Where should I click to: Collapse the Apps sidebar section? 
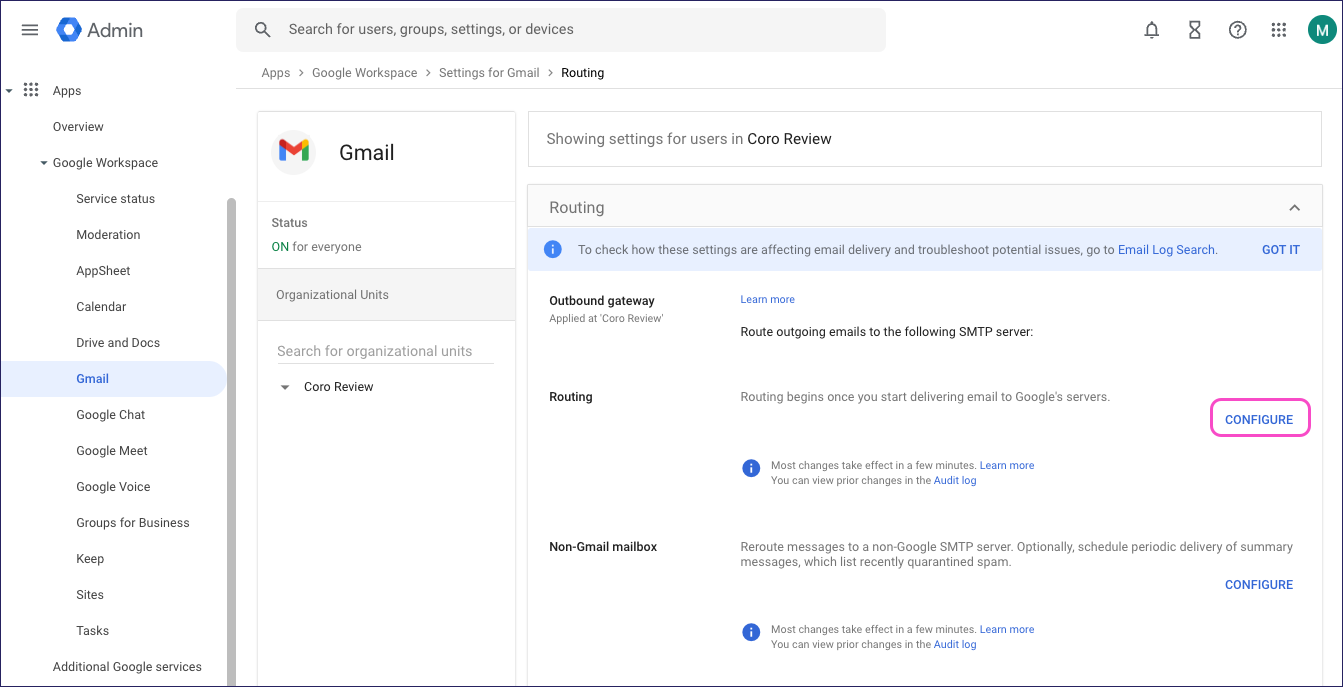10,91
